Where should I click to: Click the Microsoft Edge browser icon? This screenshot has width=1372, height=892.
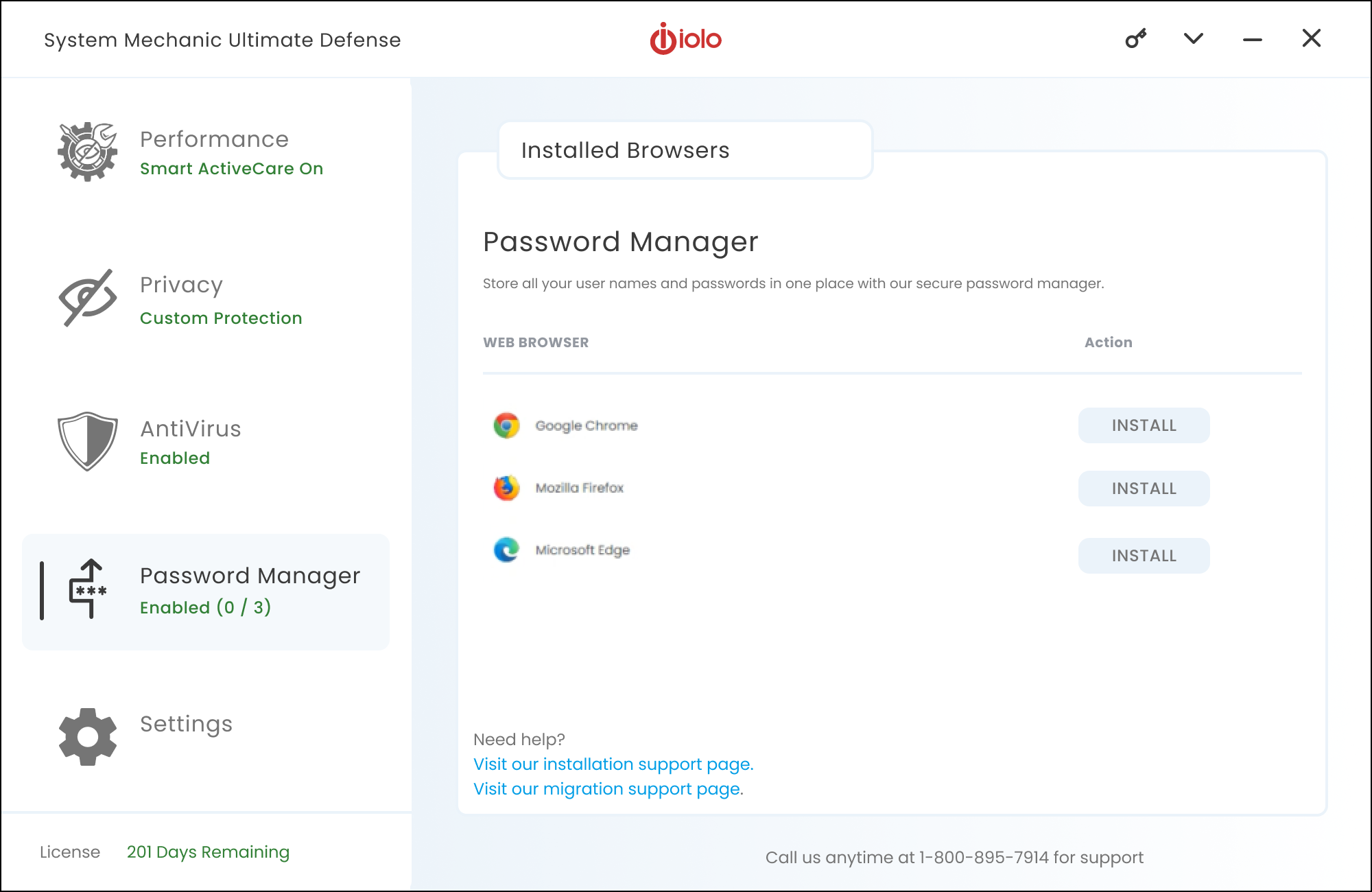pos(506,550)
